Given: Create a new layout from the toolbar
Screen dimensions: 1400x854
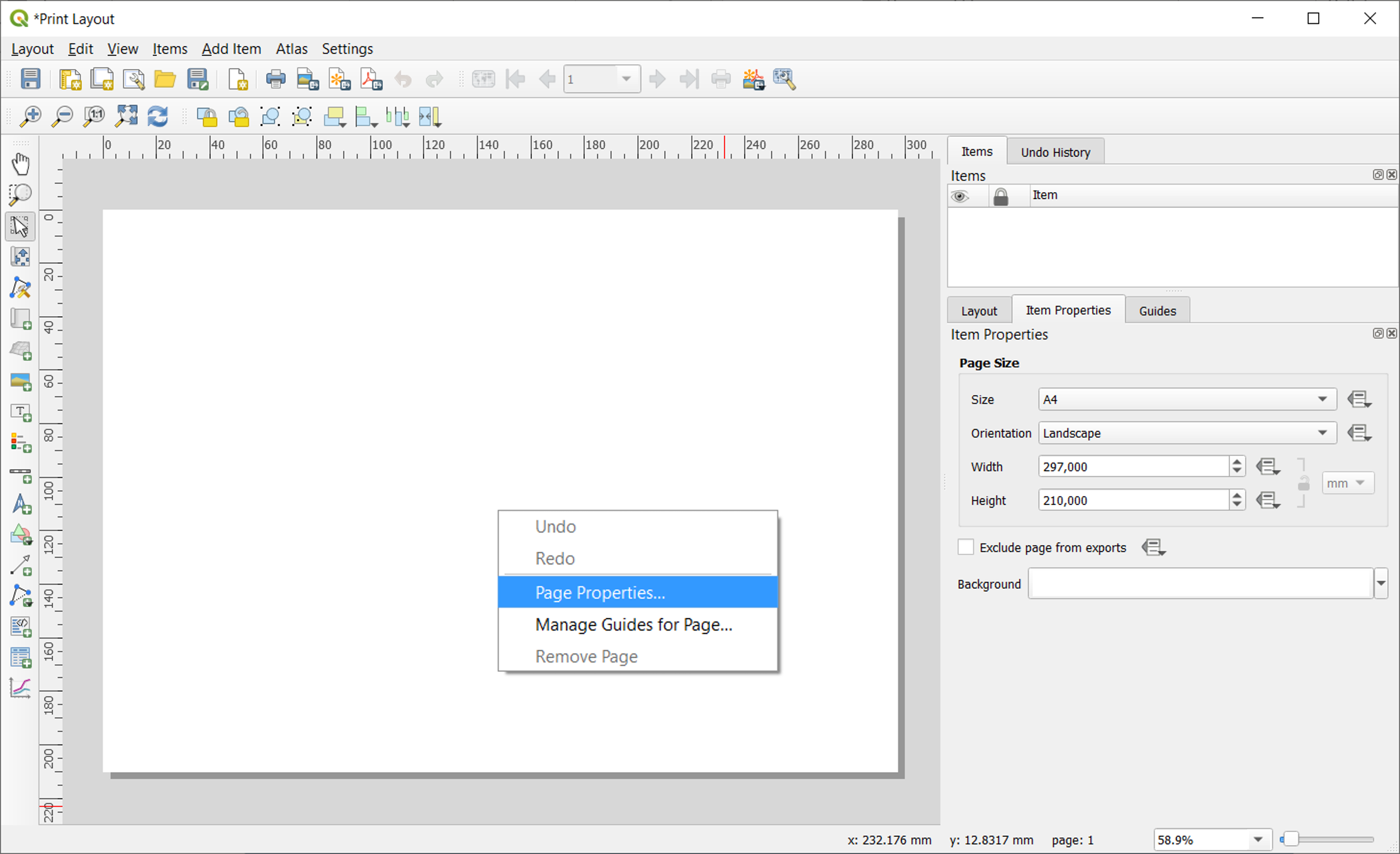Looking at the screenshot, I should (70, 79).
